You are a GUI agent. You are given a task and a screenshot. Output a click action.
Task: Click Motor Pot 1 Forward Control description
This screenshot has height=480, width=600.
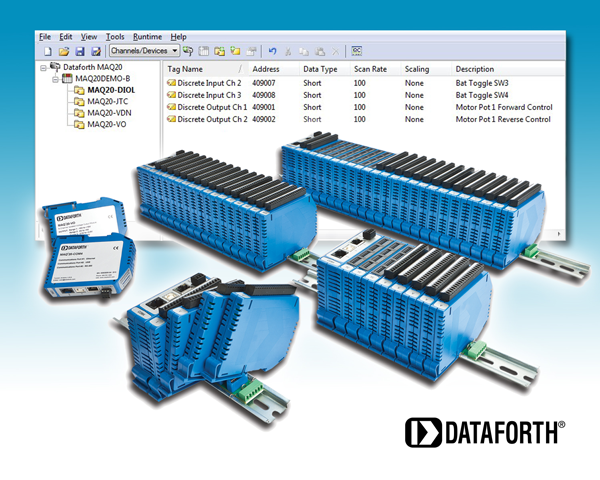504,107
